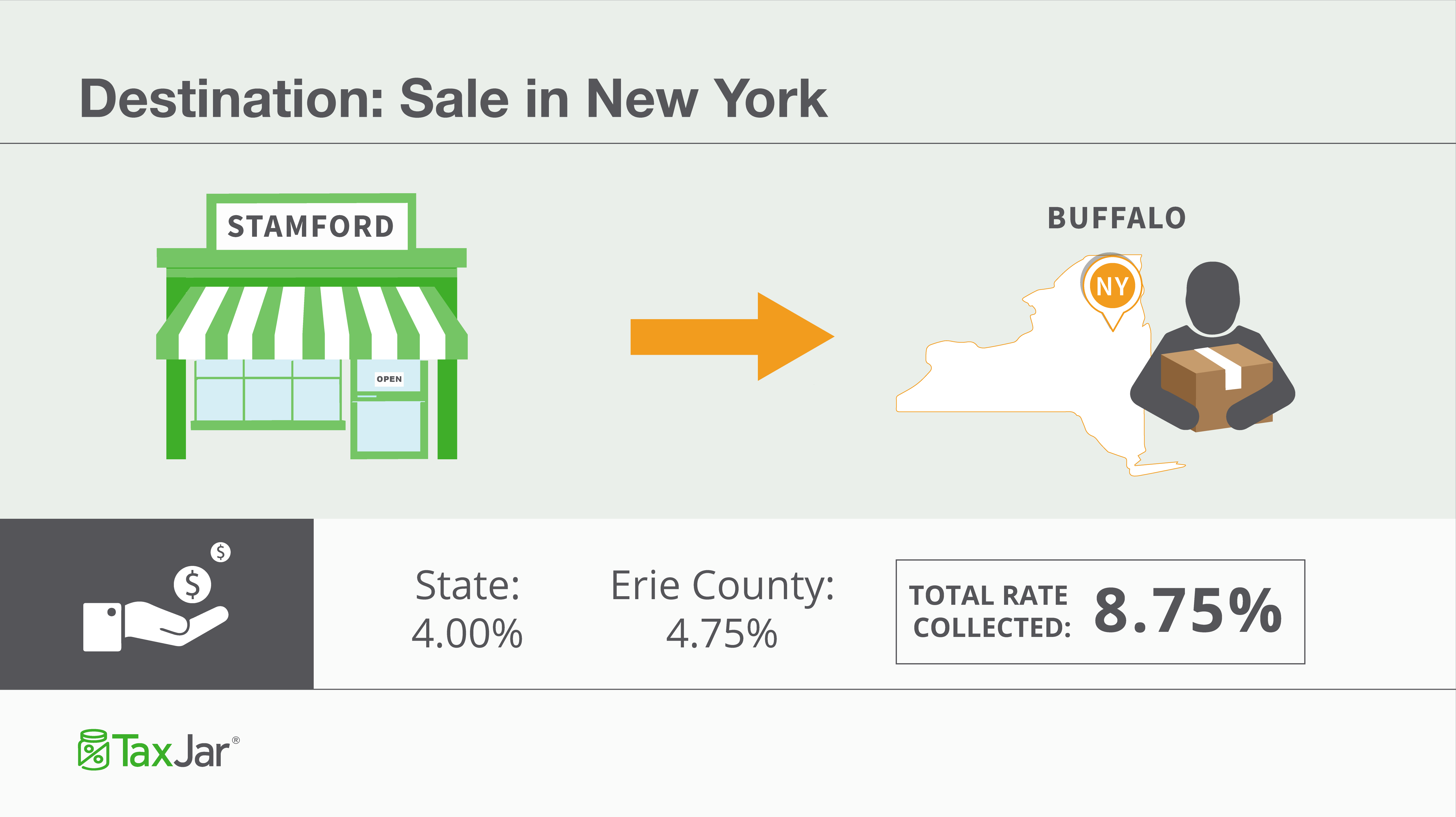Click the large dollar coin above hand
The height and width of the screenshot is (817, 1456).
(192, 585)
